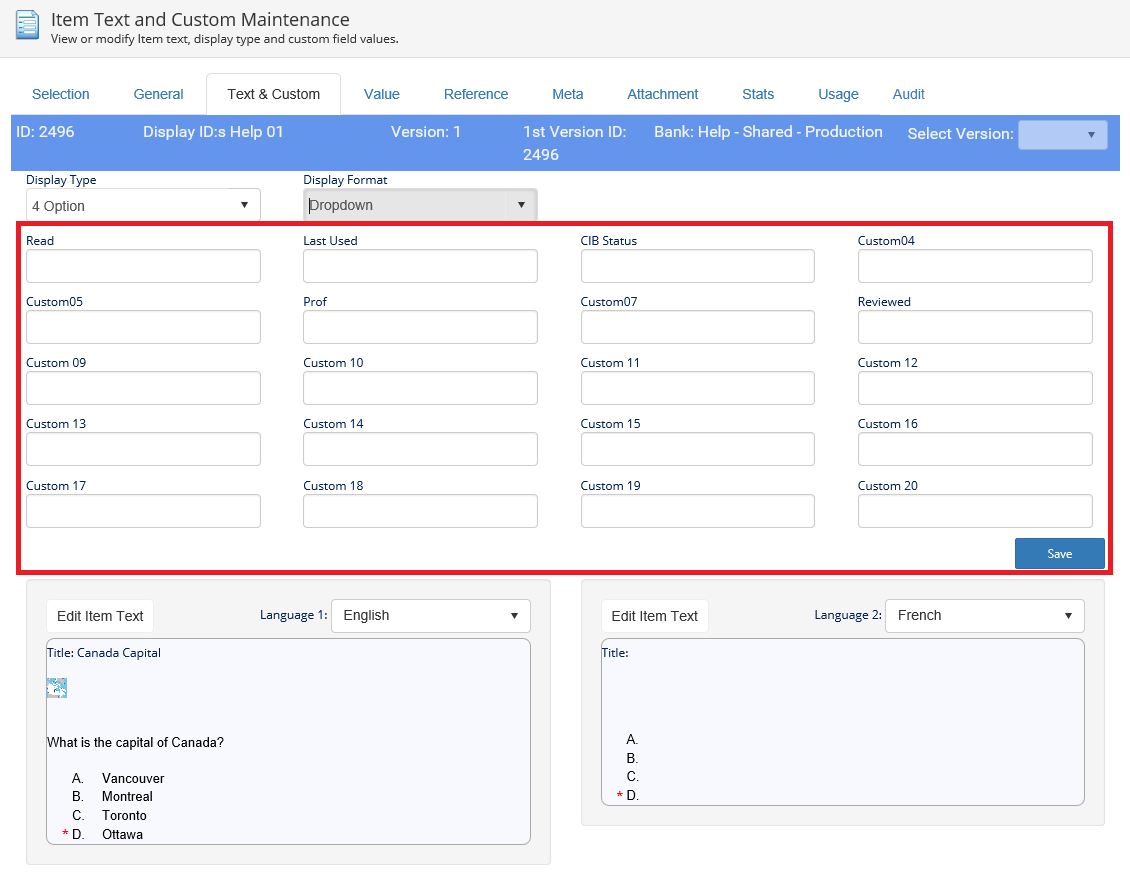Open the Stats tab
This screenshot has height=882, width=1130.
[x=757, y=94]
